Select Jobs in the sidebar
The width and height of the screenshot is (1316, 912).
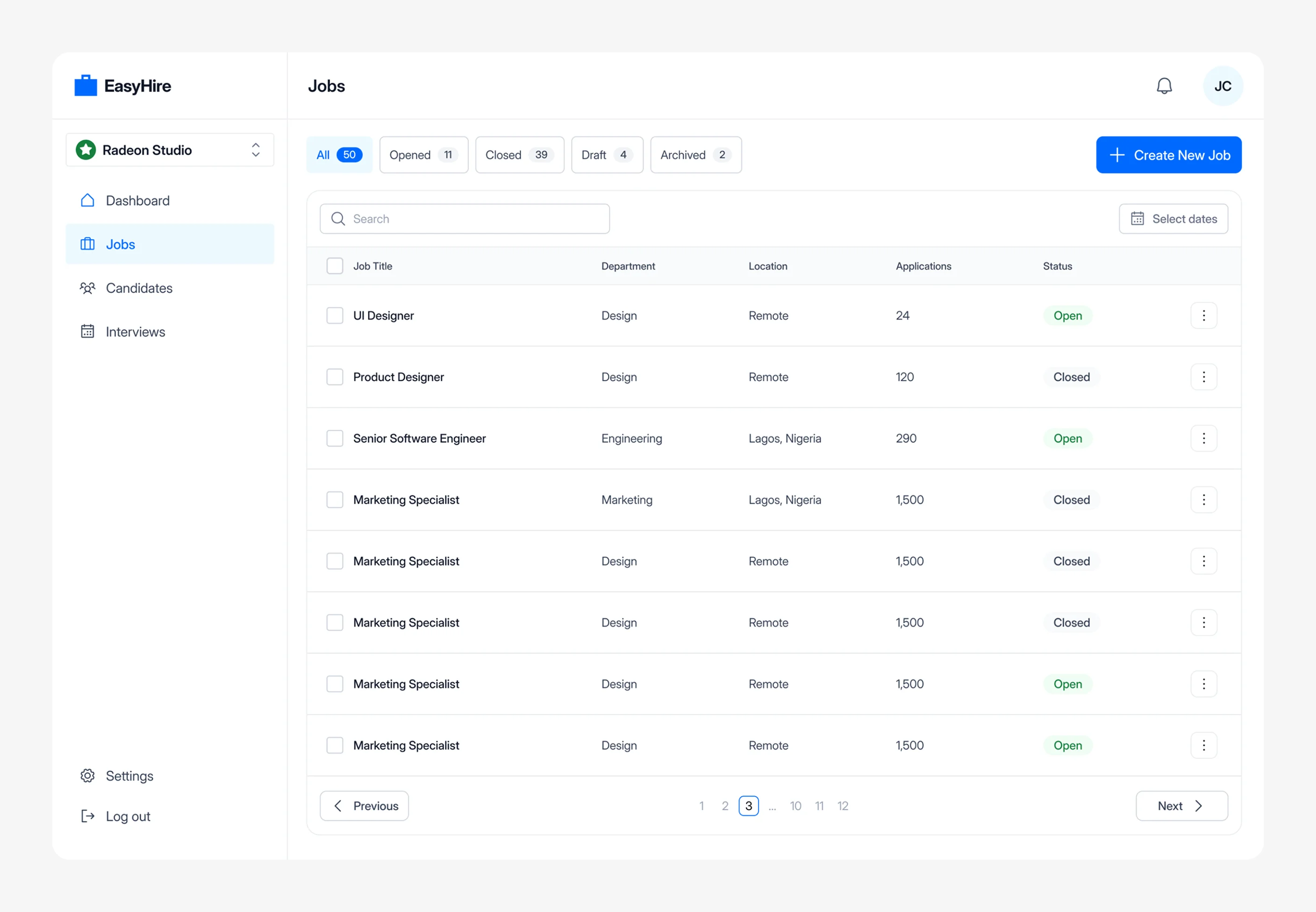tap(170, 244)
